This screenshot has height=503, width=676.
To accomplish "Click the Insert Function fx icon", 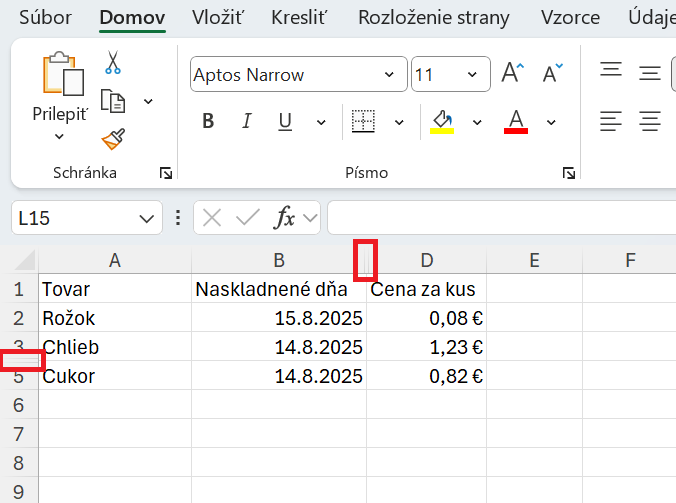I will pyautogui.click(x=285, y=217).
